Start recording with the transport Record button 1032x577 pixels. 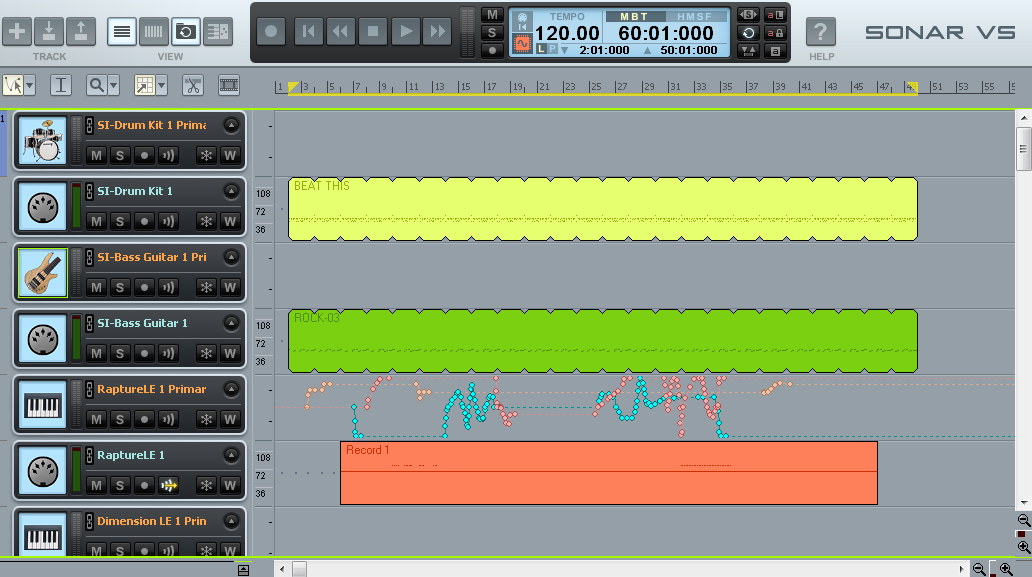(271, 31)
